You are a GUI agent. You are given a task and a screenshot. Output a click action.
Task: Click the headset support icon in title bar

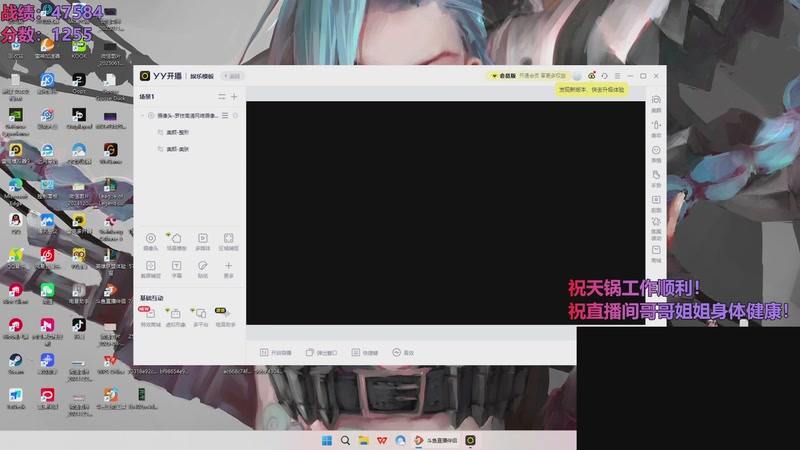[605, 76]
